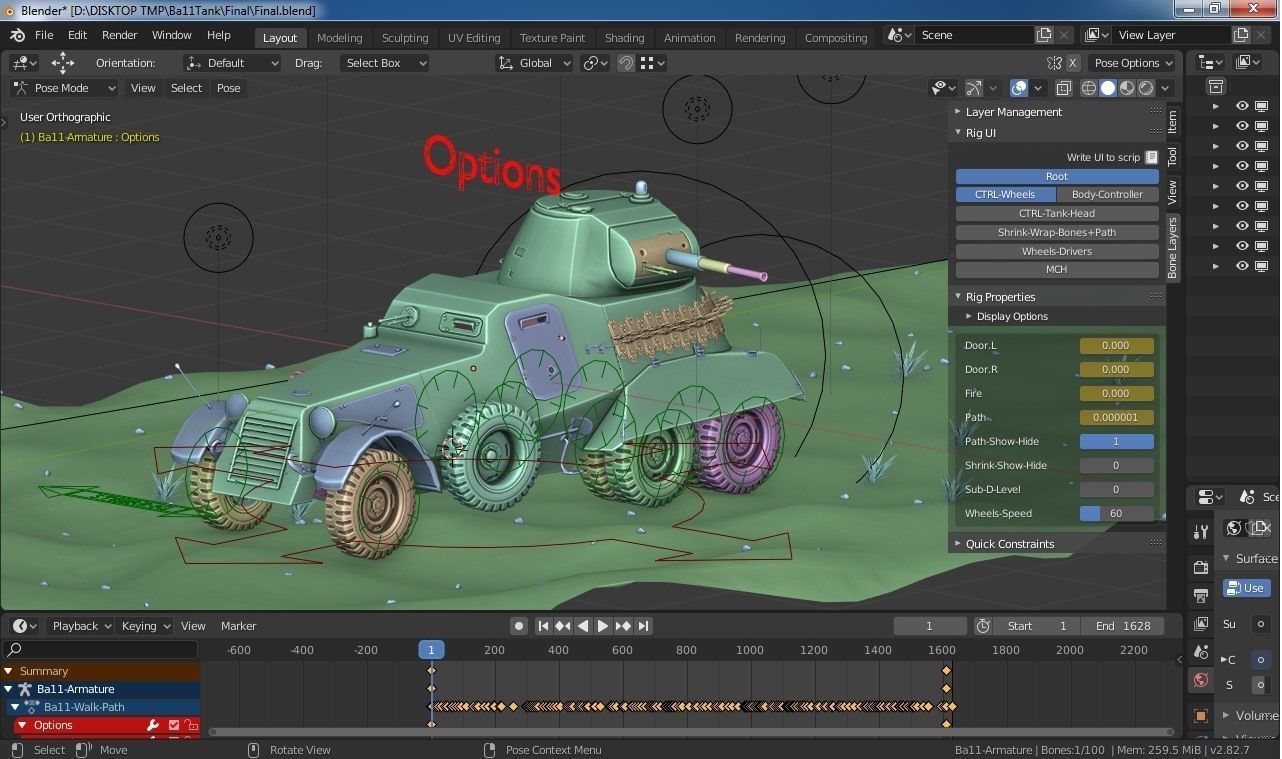1282x759 pixels.
Task: Toggle the pose X mirror axis button
Action: tap(1072, 63)
